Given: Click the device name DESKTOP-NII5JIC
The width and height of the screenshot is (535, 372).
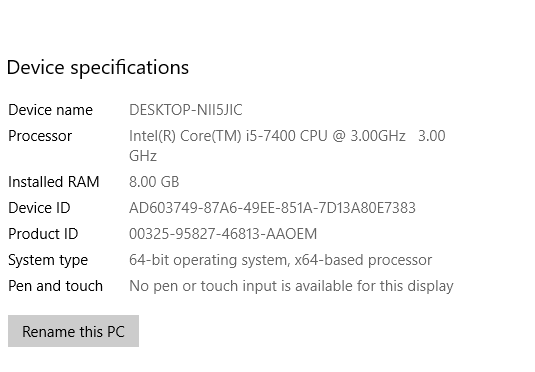Looking at the screenshot, I should tap(186, 110).
